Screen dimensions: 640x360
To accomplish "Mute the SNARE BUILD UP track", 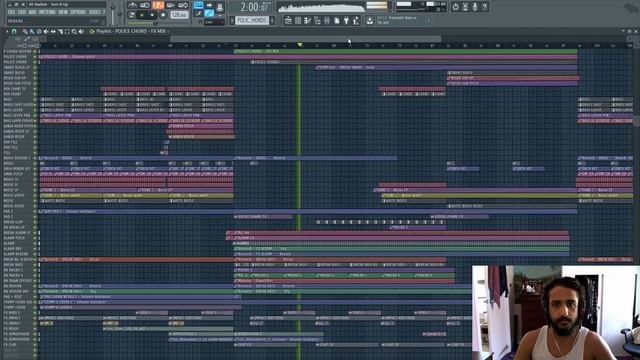I will coord(35,67).
